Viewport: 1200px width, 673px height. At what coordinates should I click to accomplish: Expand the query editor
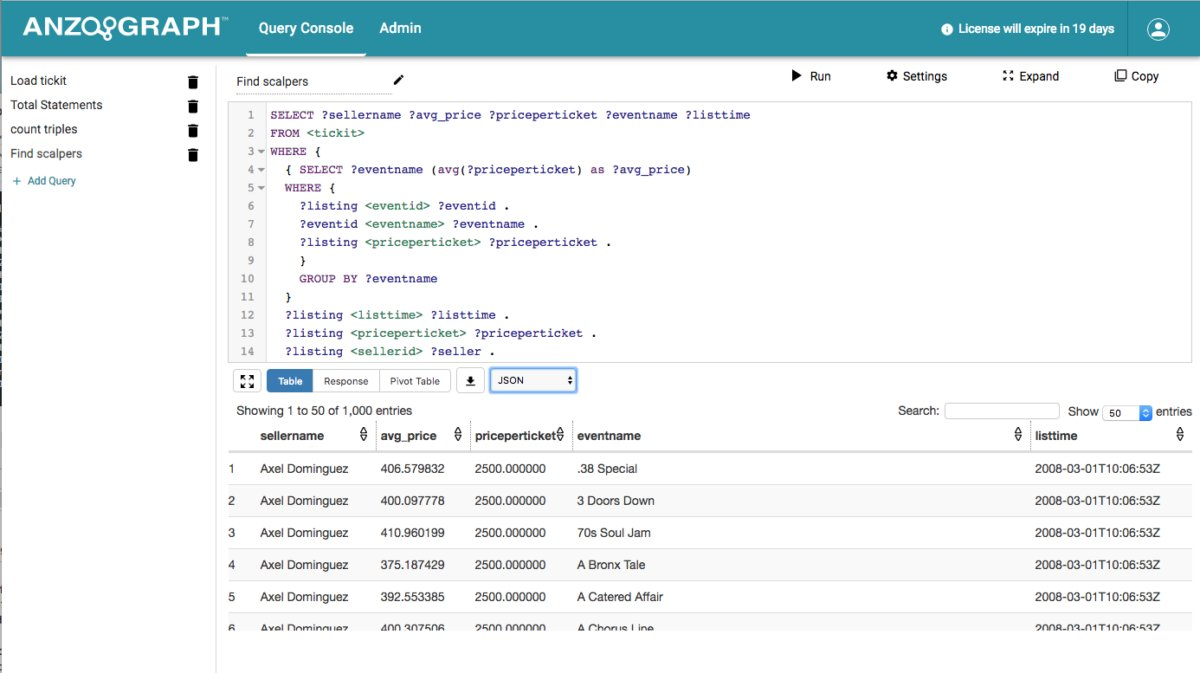[1030, 76]
